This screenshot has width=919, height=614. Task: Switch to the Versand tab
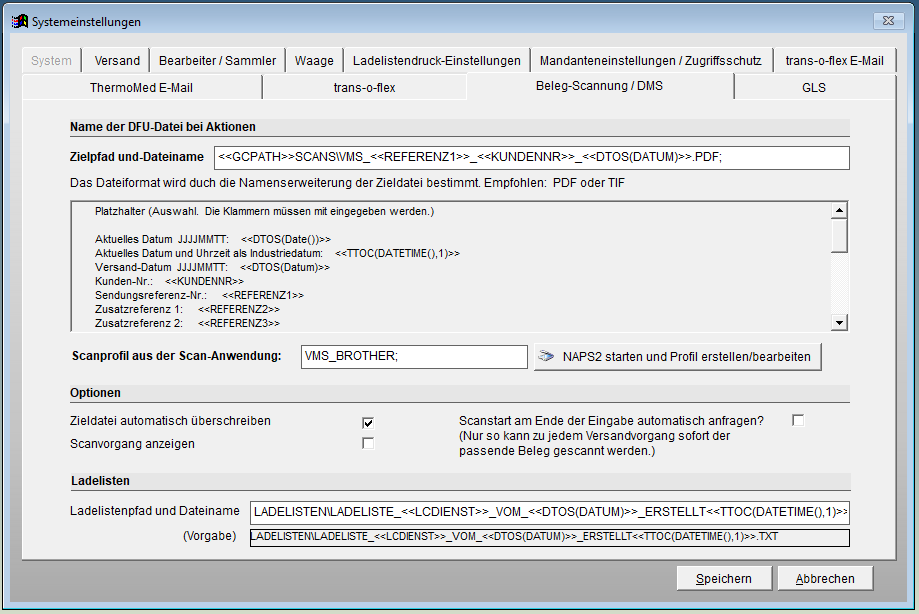115,59
